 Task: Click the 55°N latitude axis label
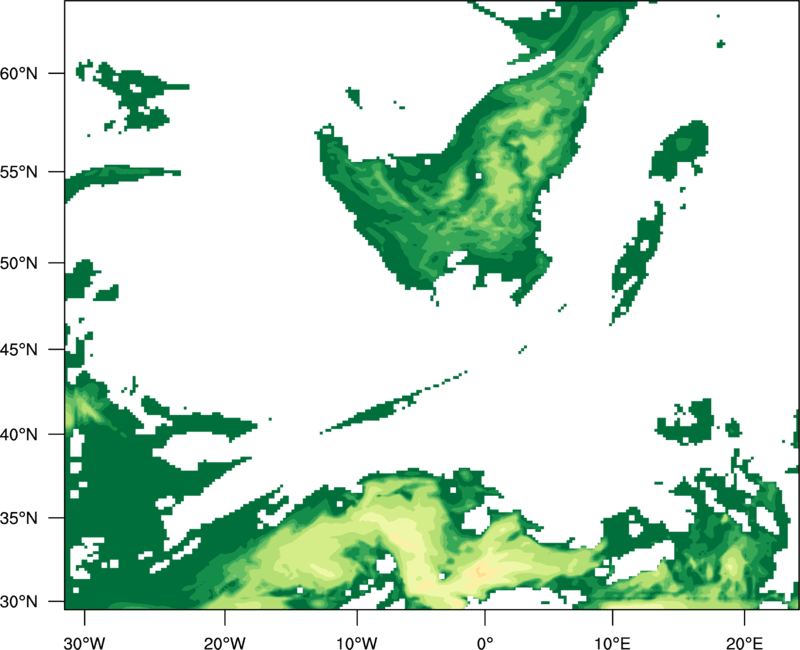(x=19, y=172)
